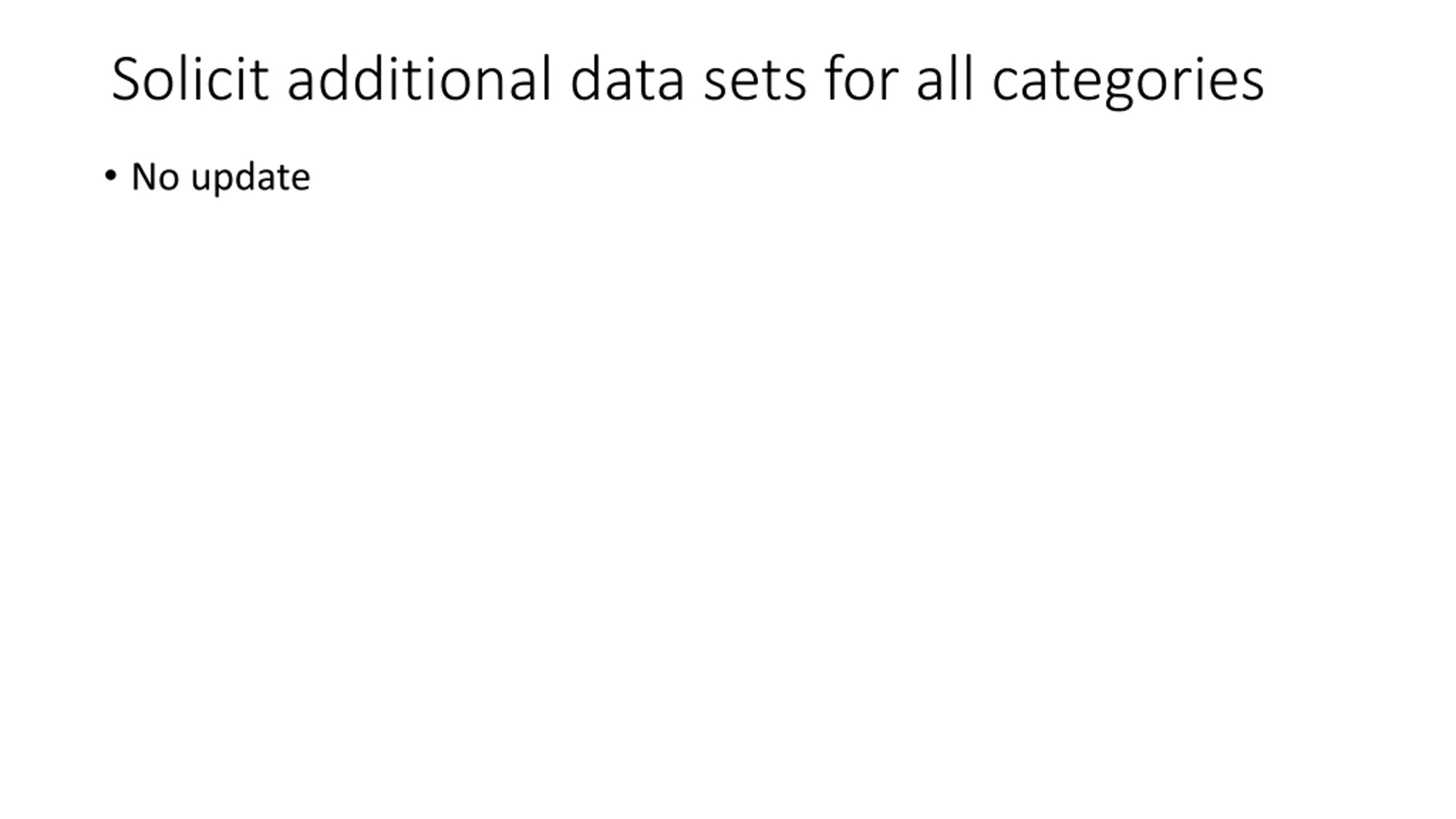Click the word 'sets' in title

755,82
